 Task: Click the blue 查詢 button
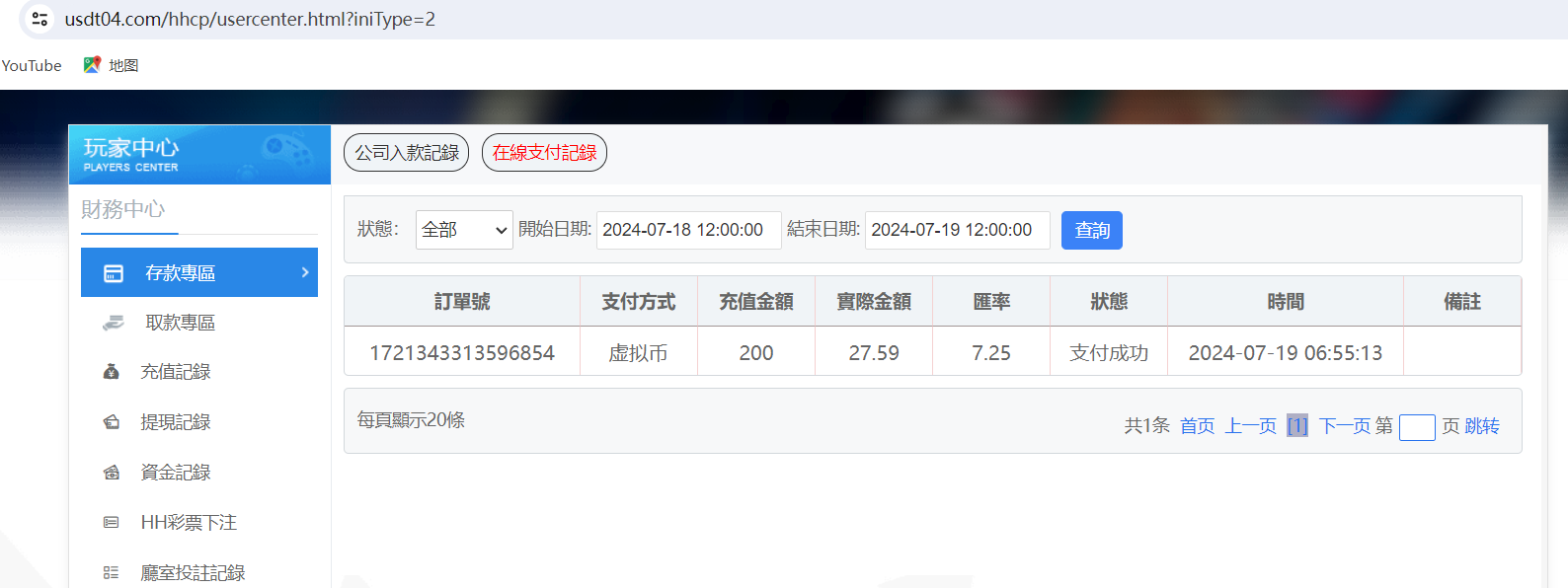click(1092, 230)
